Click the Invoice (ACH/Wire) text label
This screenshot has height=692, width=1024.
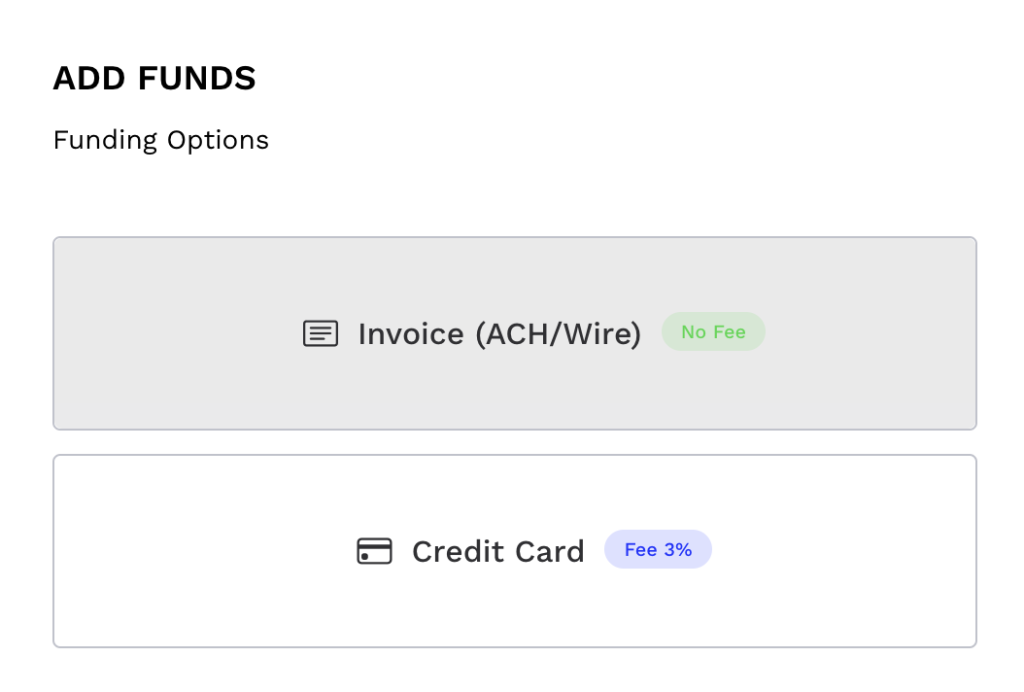tap(499, 333)
